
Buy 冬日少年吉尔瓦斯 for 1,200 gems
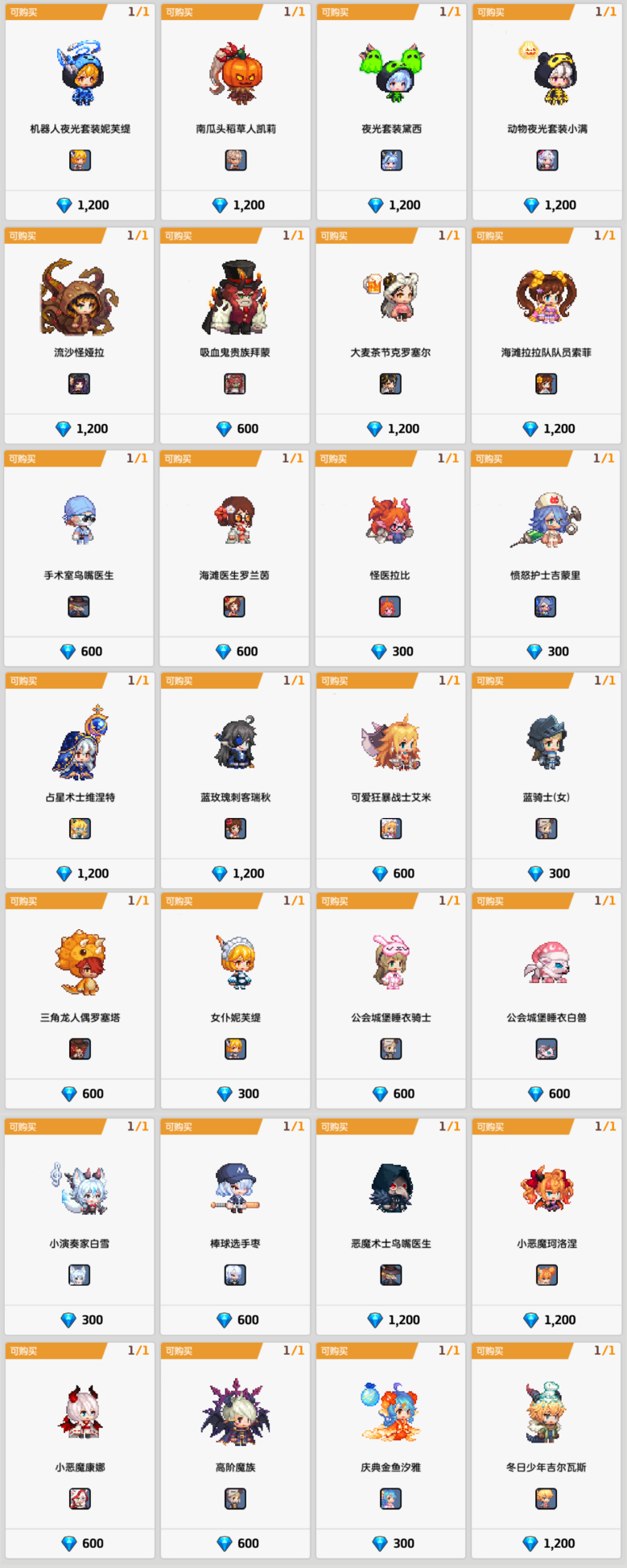[x=547, y=1543]
